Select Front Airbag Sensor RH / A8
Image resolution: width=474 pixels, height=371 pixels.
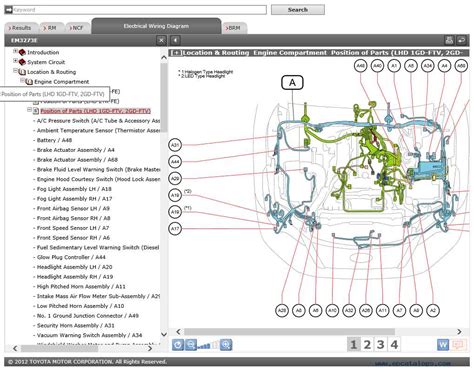(x=73, y=218)
